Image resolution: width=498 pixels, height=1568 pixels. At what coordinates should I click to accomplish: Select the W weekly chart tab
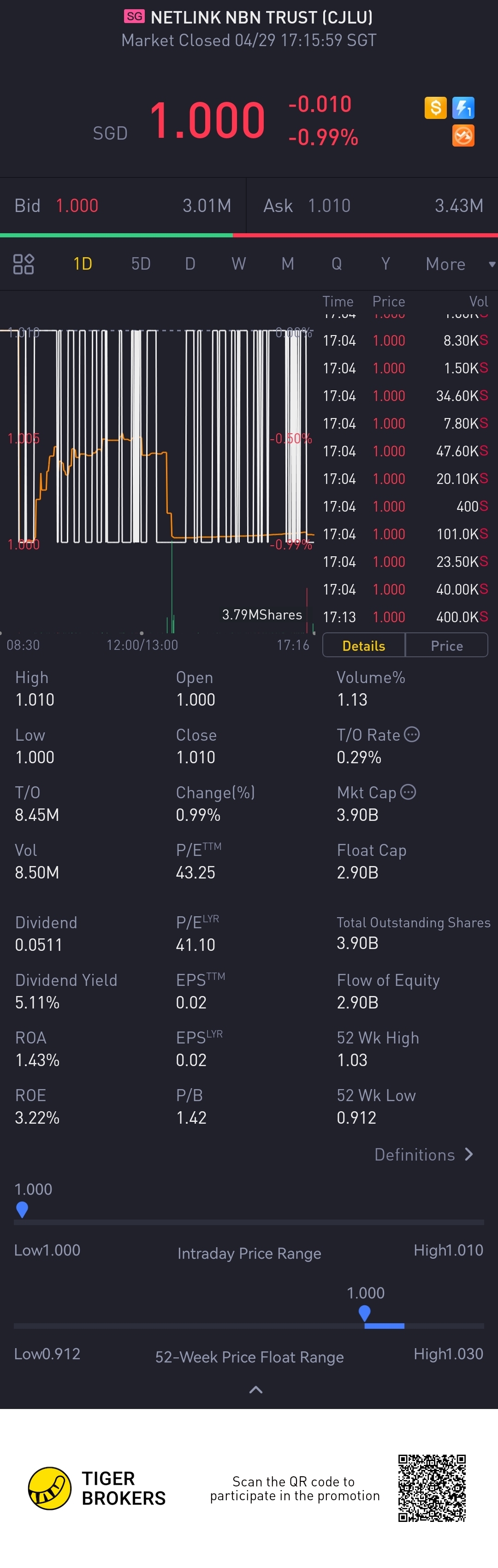[x=239, y=264]
